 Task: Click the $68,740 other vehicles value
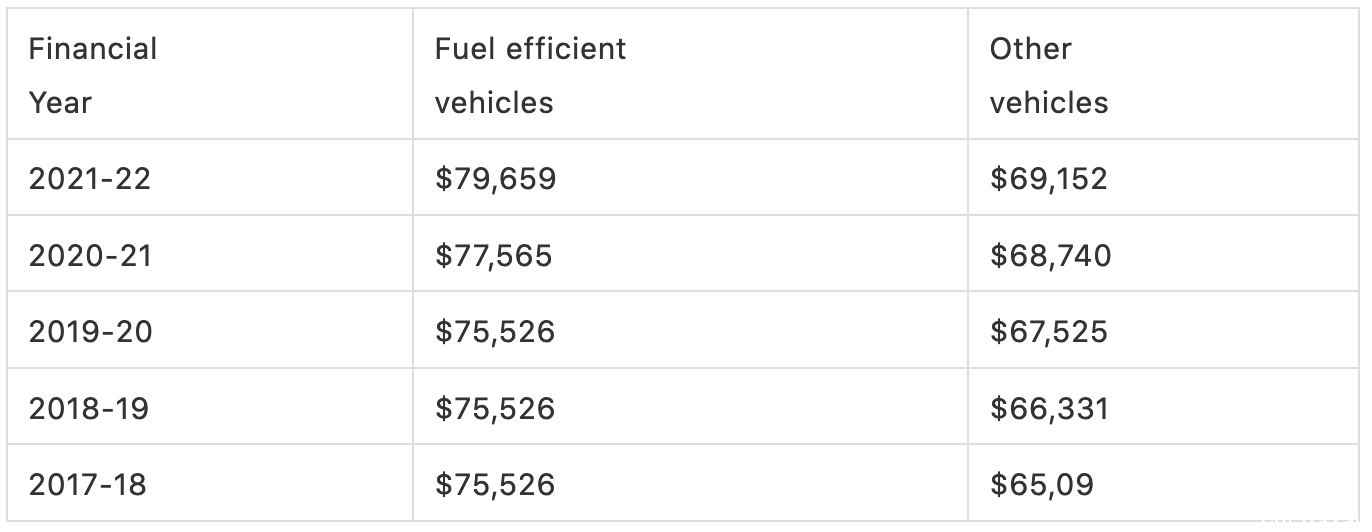pos(1050,255)
